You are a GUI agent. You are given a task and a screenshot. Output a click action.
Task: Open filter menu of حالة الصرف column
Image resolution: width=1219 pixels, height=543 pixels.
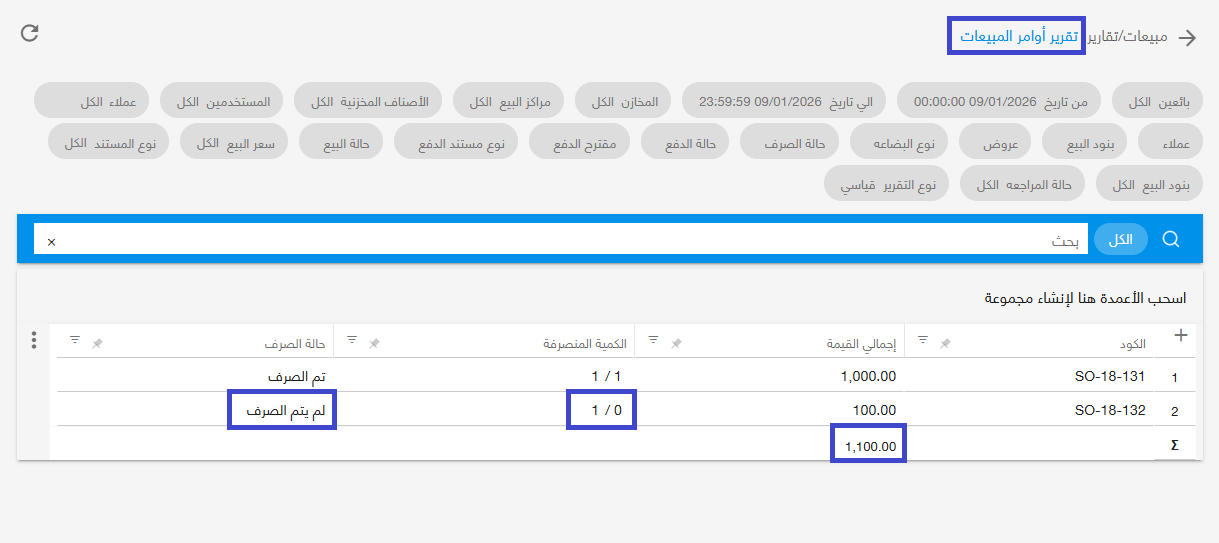pos(75,340)
